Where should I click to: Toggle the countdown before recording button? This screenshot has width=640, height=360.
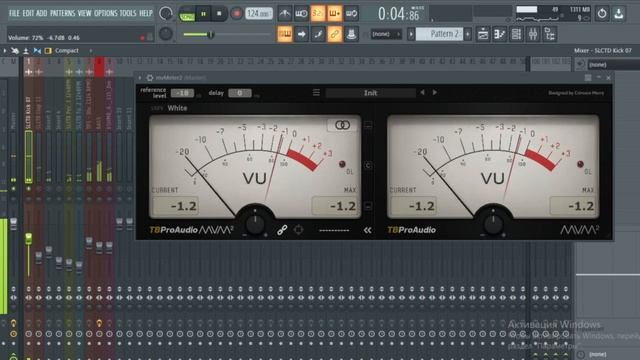click(318, 14)
